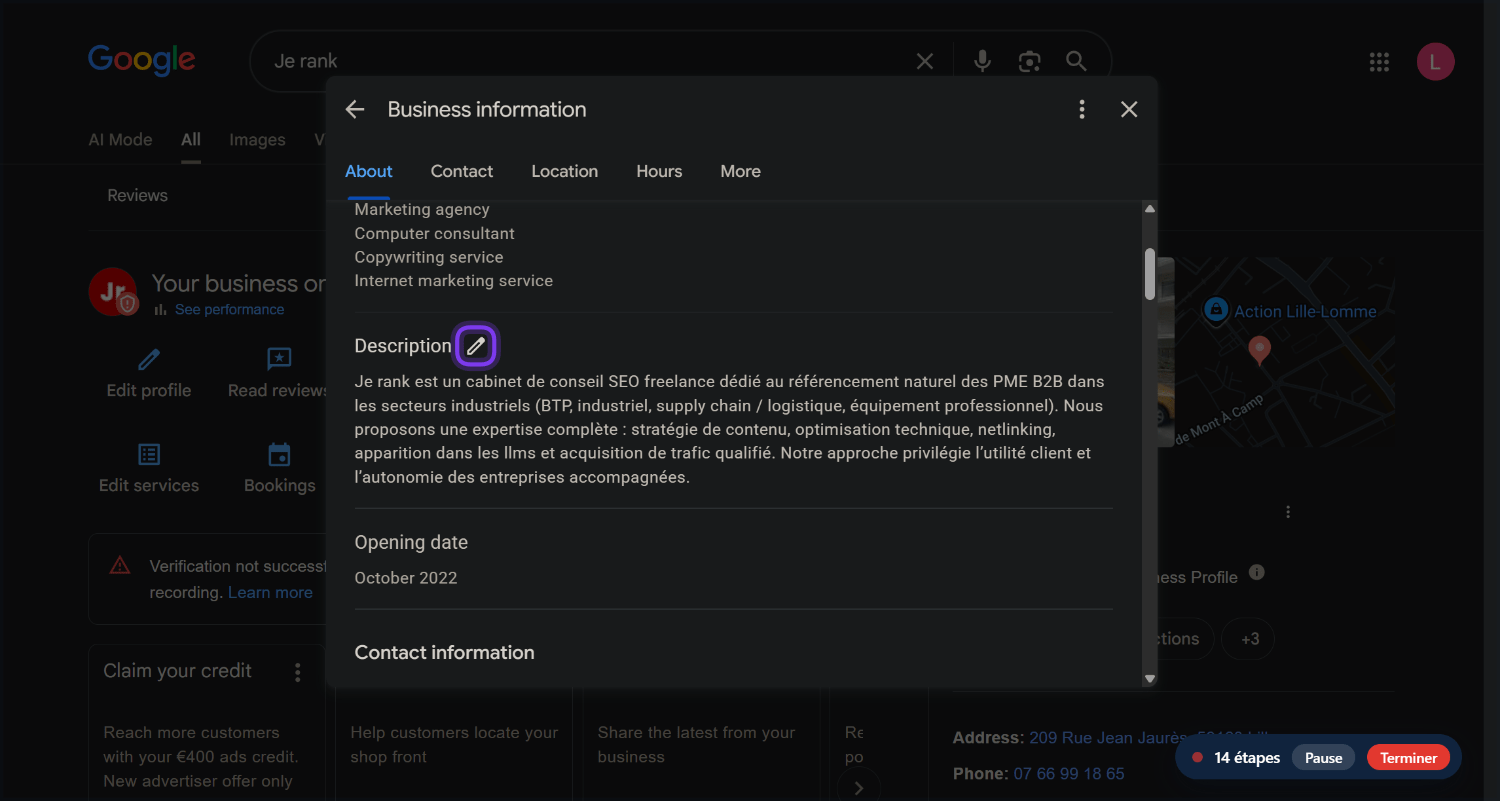Screen dimensions: 1500x801
Task: Open the See performance link
Action: point(229,310)
